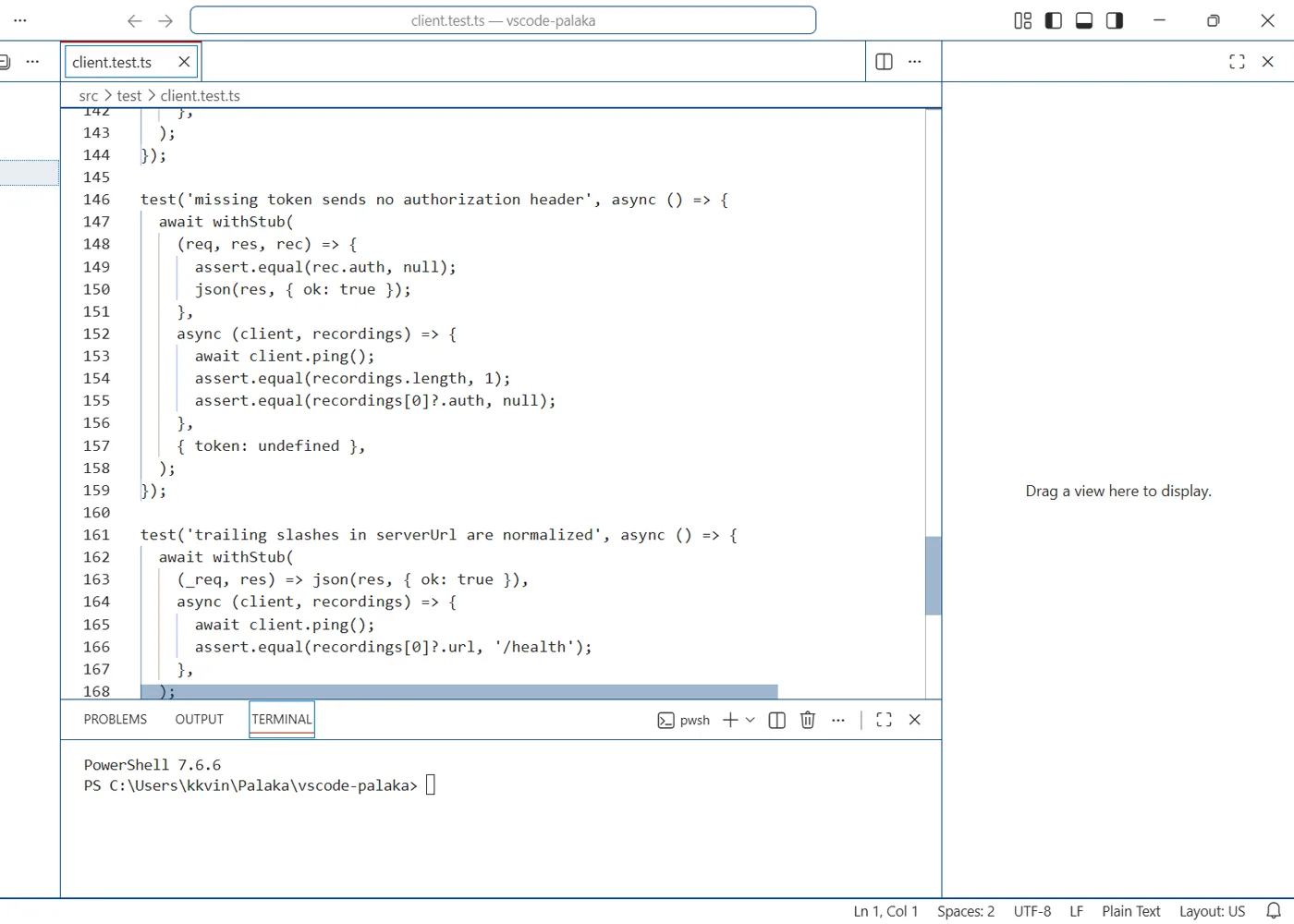Kill the terminal with trash icon
Viewport: 1294px width, 924px height.
(x=808, y=720)
